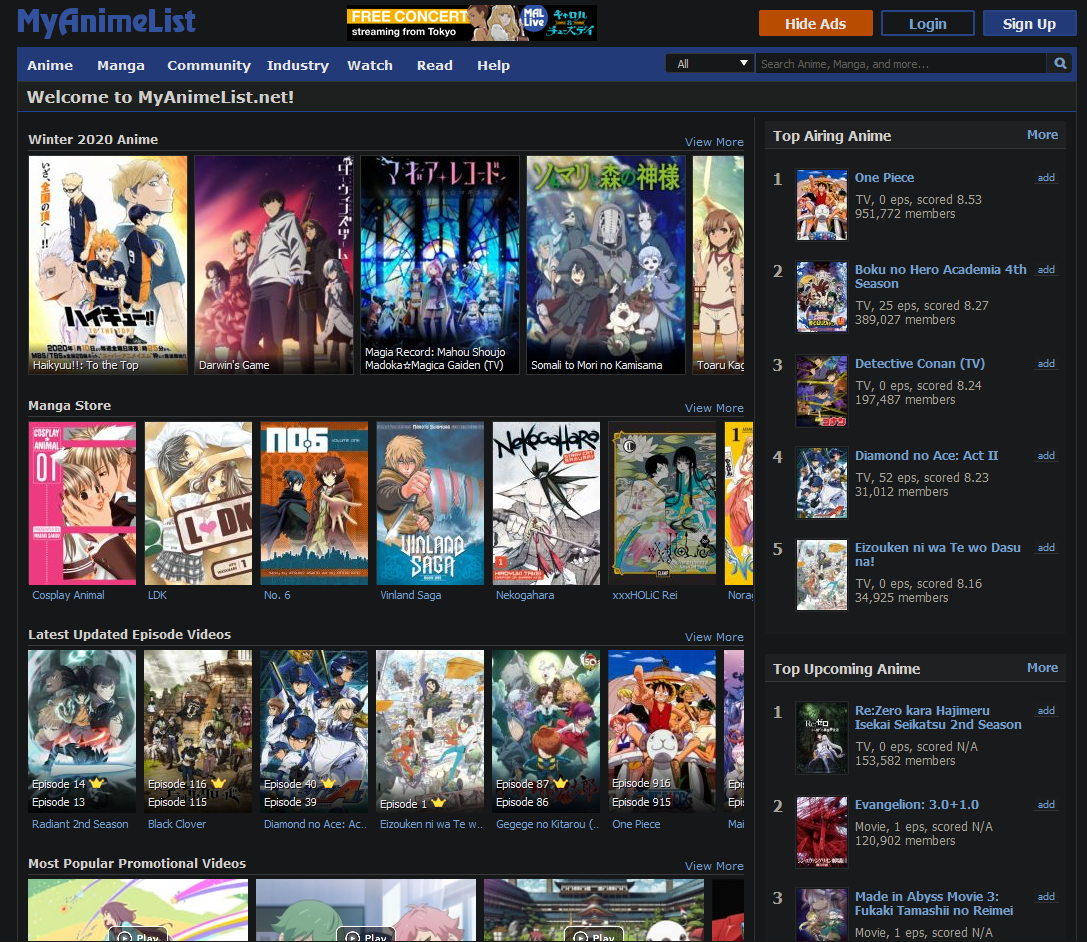
Task: Focus the Search Anime, Manga field
Action: point(900,64)
